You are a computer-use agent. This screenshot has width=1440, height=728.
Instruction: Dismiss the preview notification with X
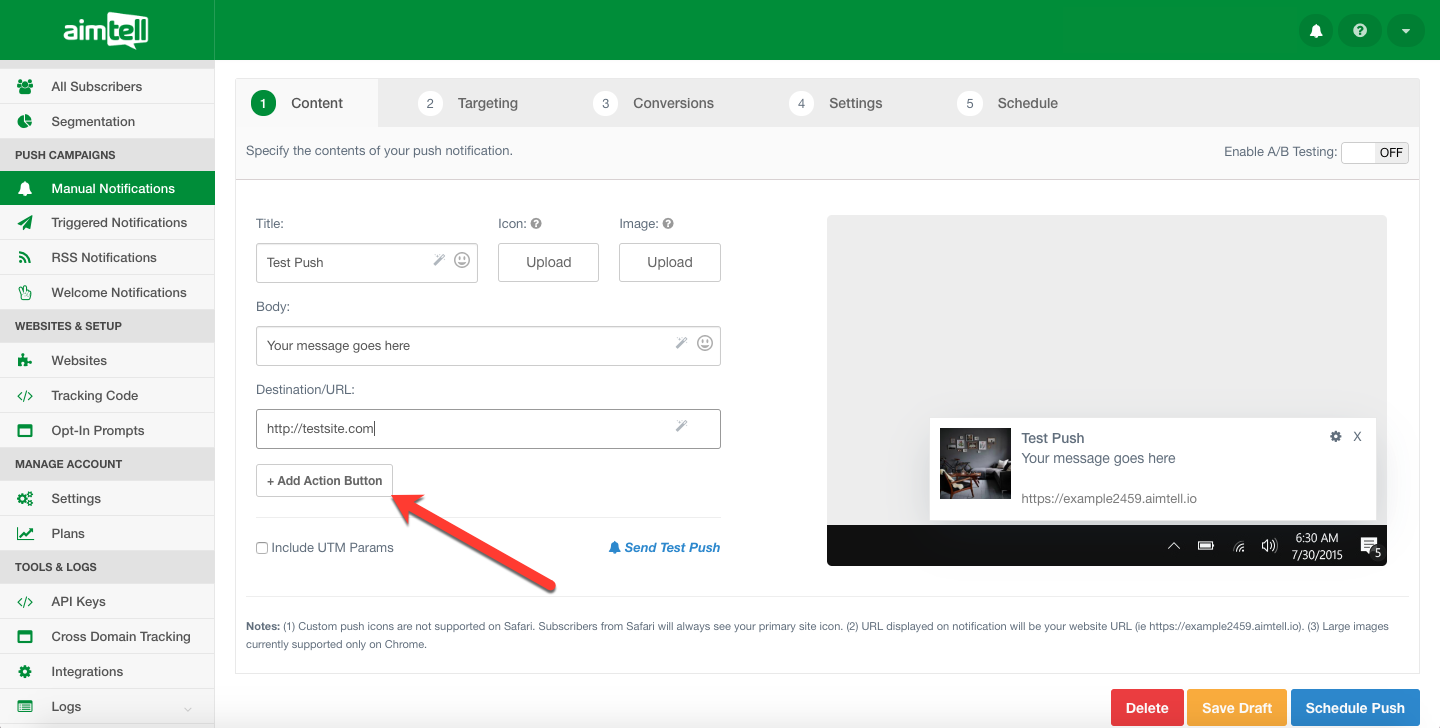pos(1357,437)
